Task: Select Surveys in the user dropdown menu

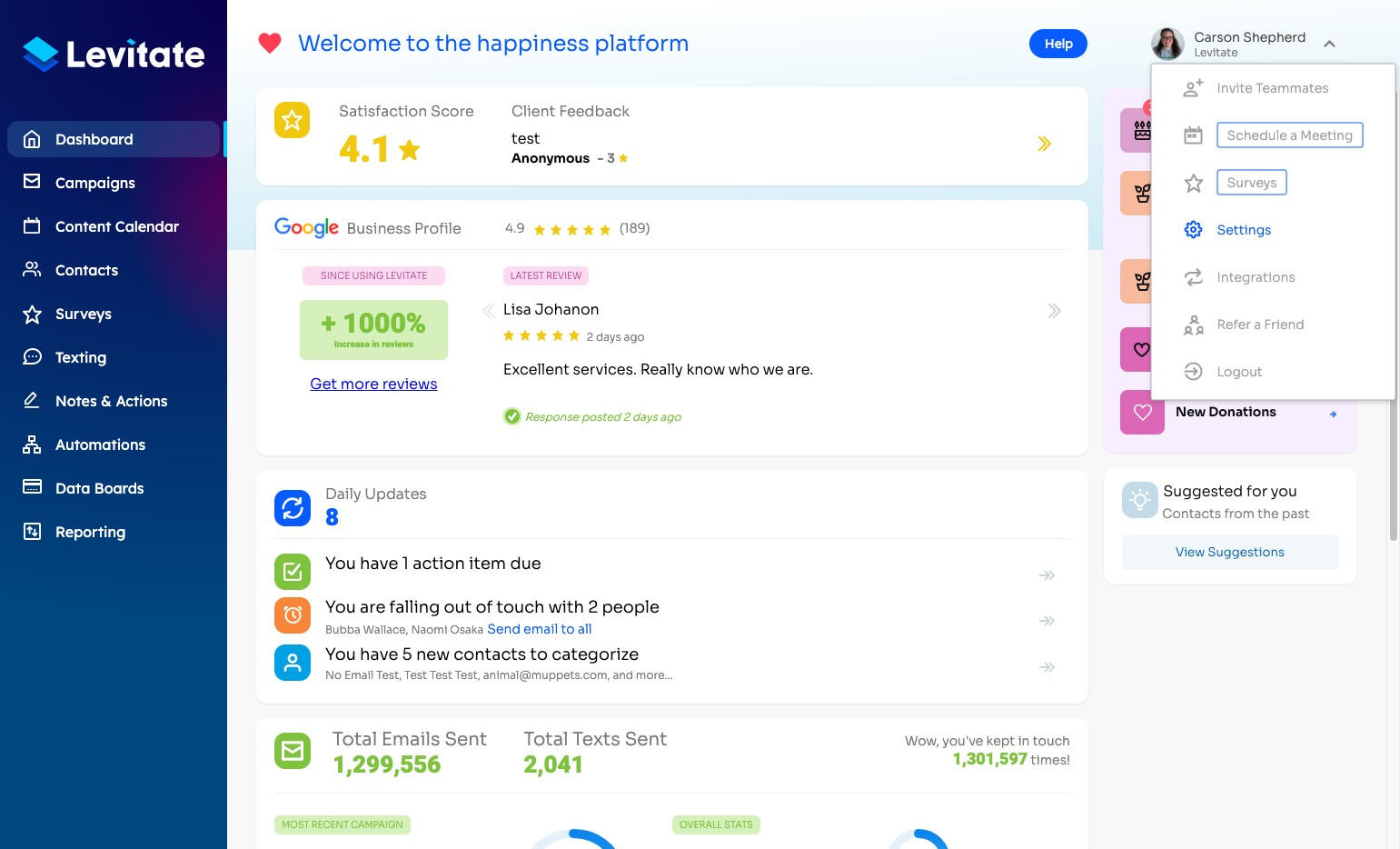Action: point(1251,183)
